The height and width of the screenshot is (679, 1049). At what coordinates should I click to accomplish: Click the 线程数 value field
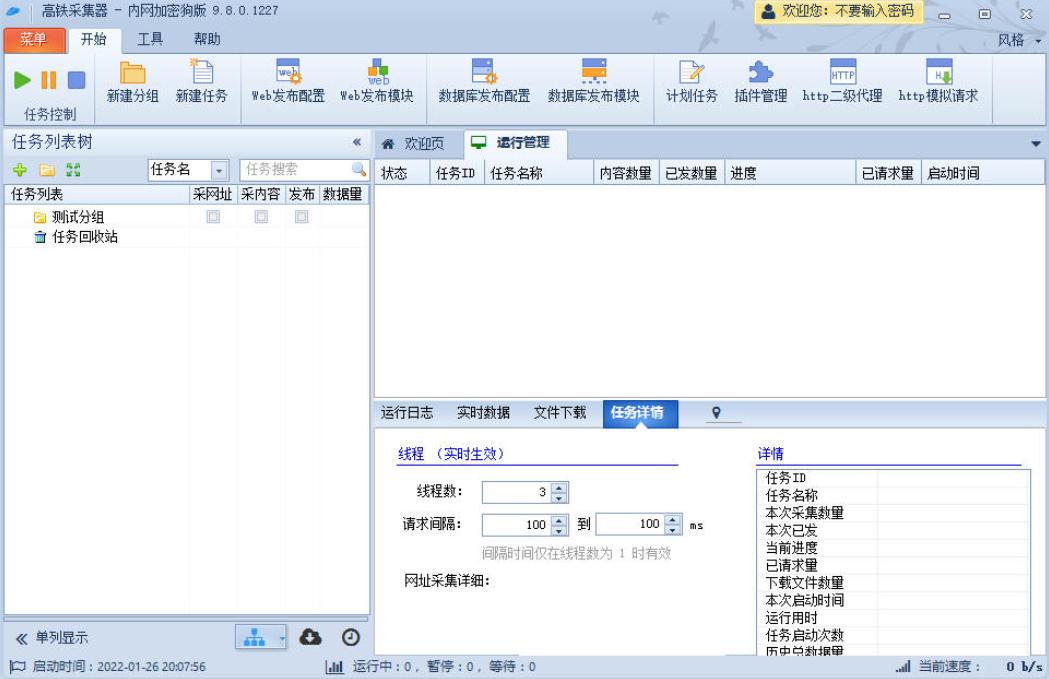click(x=517, y=492)
